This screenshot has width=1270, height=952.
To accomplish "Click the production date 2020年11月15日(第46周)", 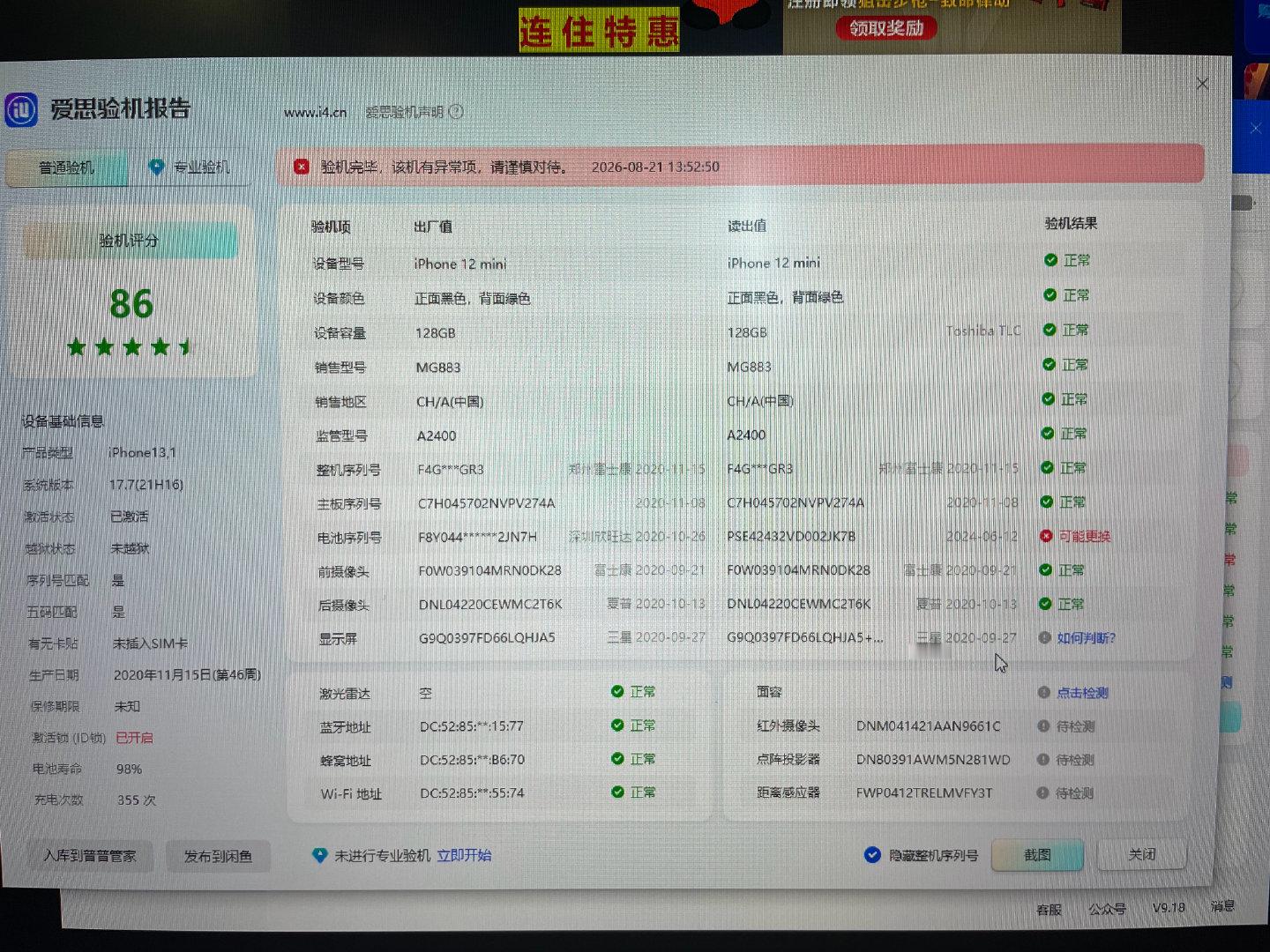I will pyautogui.click(x=187, y=674).
